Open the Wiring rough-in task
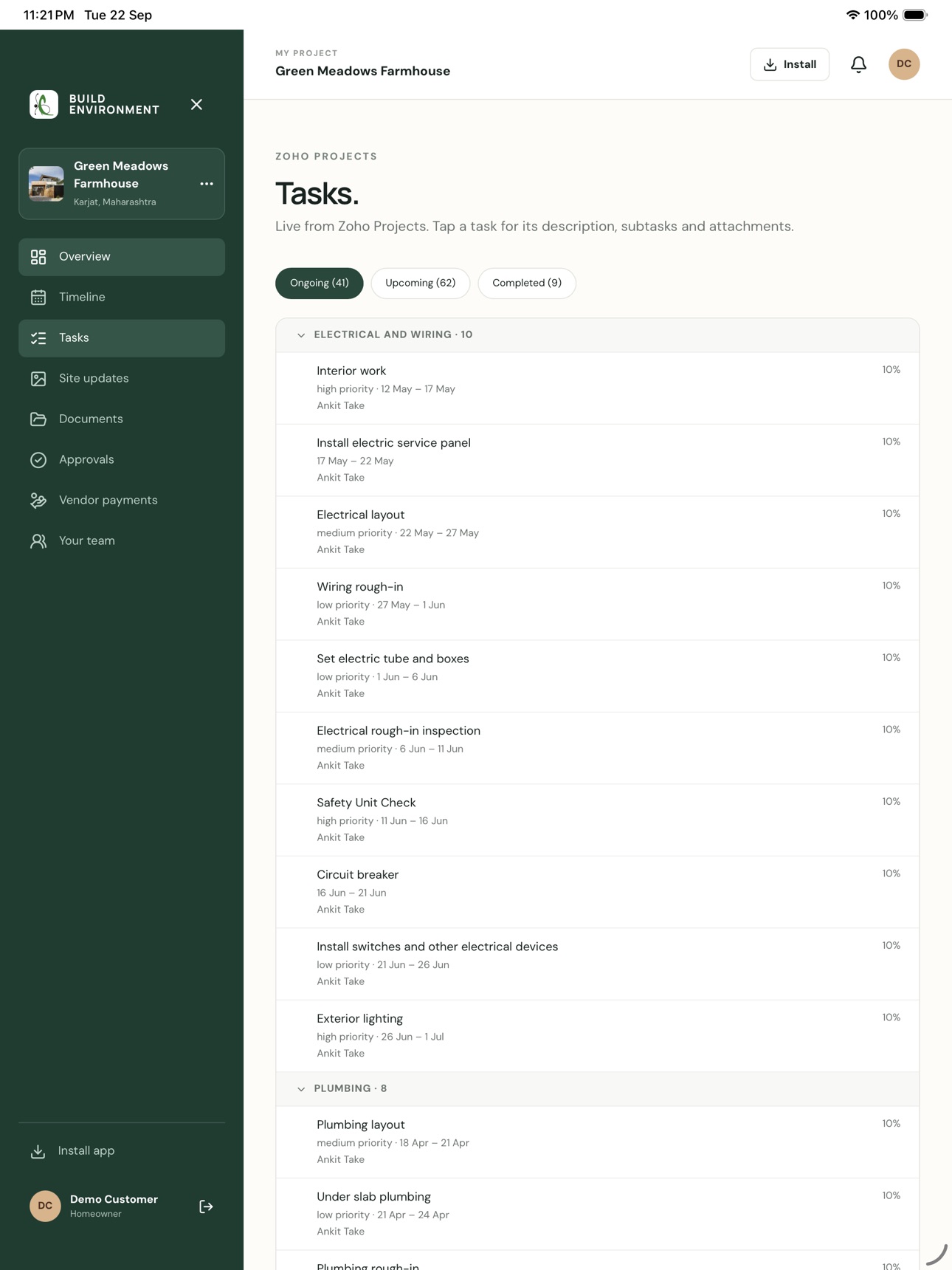The image size is (952, 1270). click(x=598, y=604)
